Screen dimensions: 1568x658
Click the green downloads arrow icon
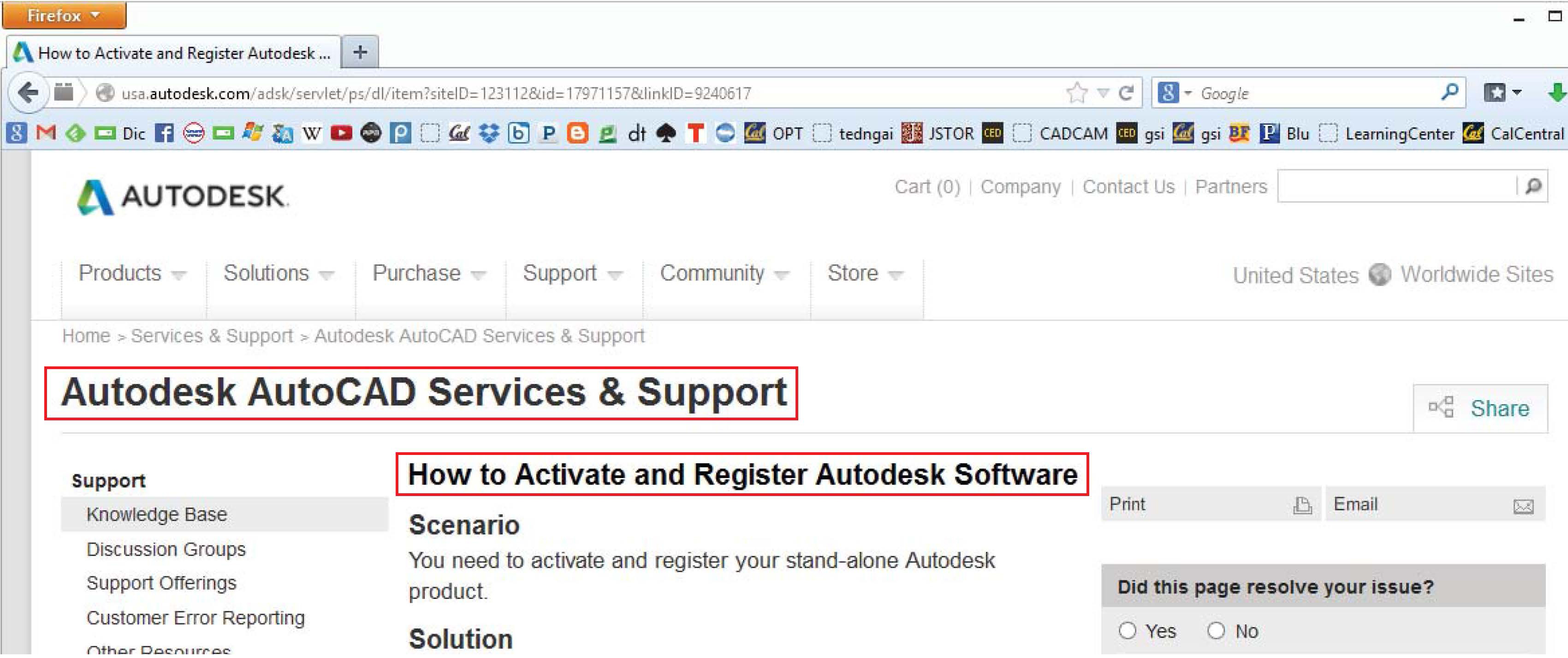point(1556,93)
